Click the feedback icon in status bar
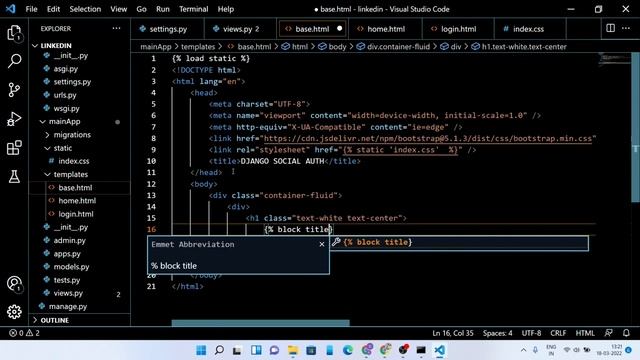The width and height of the screenshot is (640, 360). tap(608, 333)
